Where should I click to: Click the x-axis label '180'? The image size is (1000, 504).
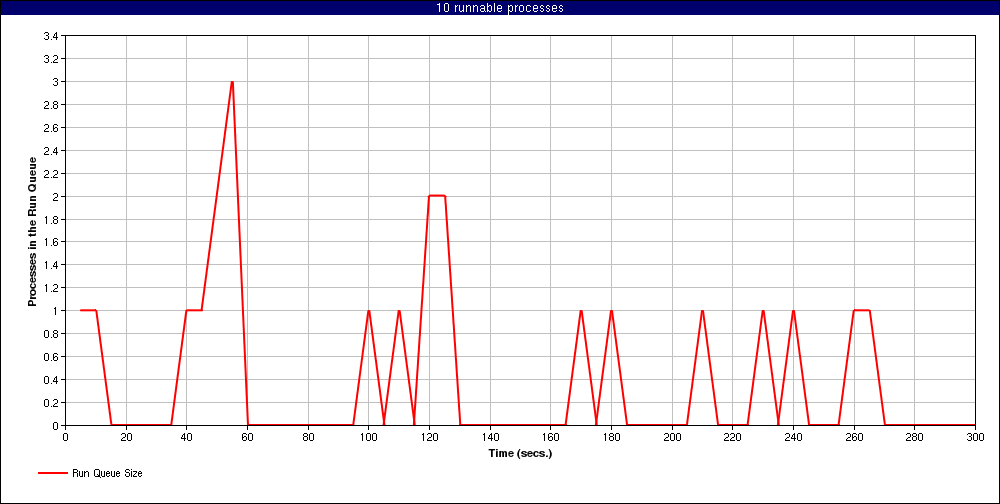(611, 437)
